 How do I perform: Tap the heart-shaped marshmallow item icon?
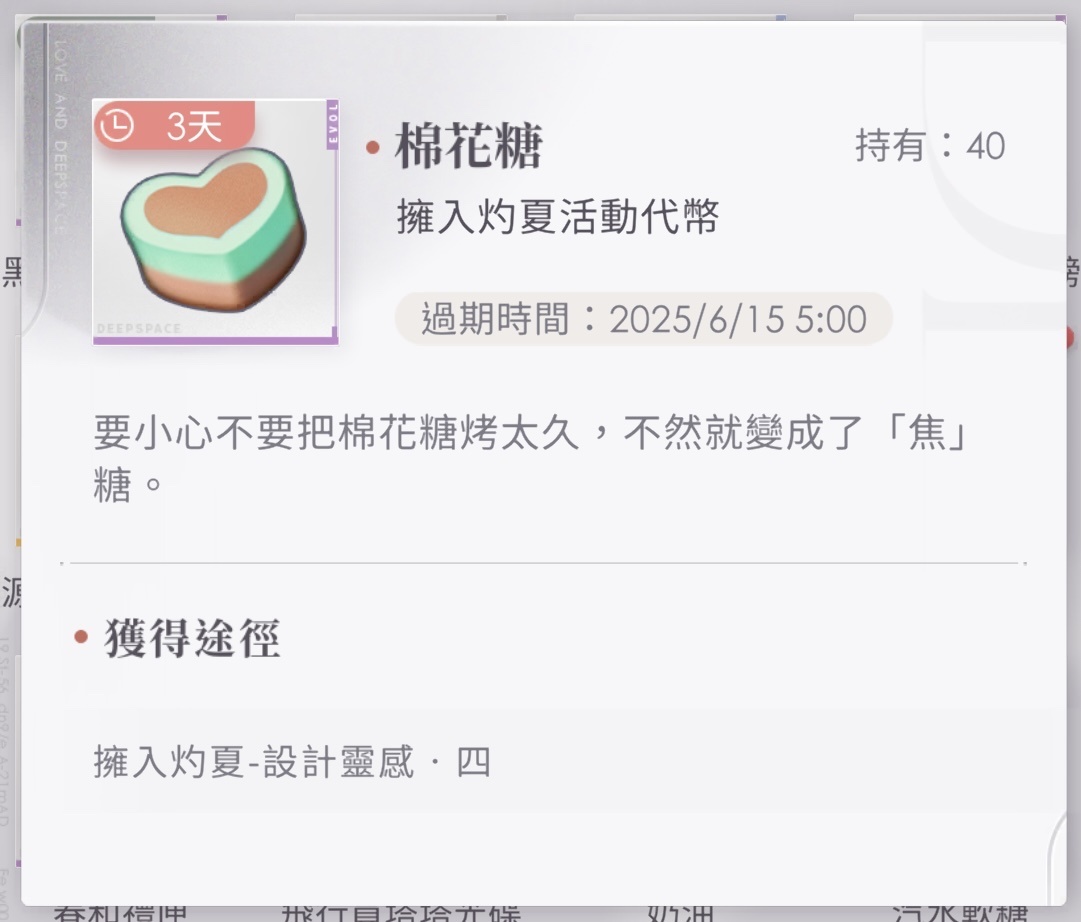point(214,230)
